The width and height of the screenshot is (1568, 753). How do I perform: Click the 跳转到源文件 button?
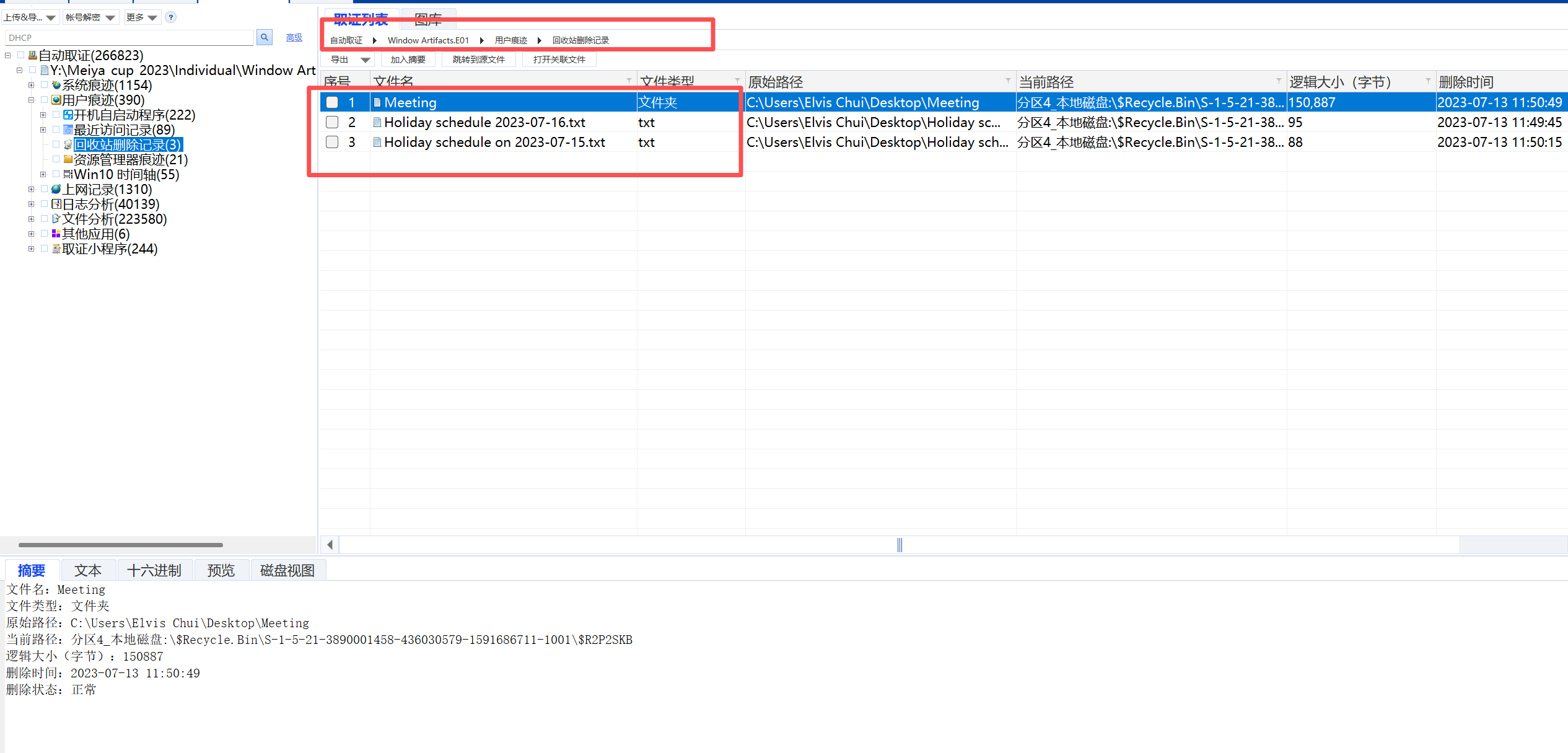click(478, 60)
